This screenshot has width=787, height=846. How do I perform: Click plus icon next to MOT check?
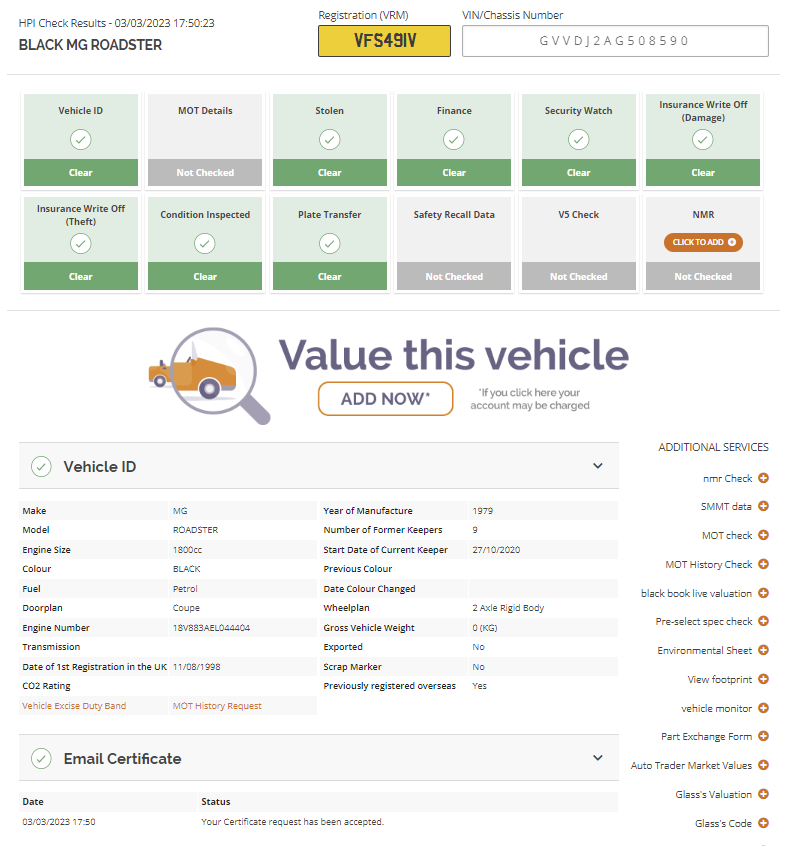(763, 535)
